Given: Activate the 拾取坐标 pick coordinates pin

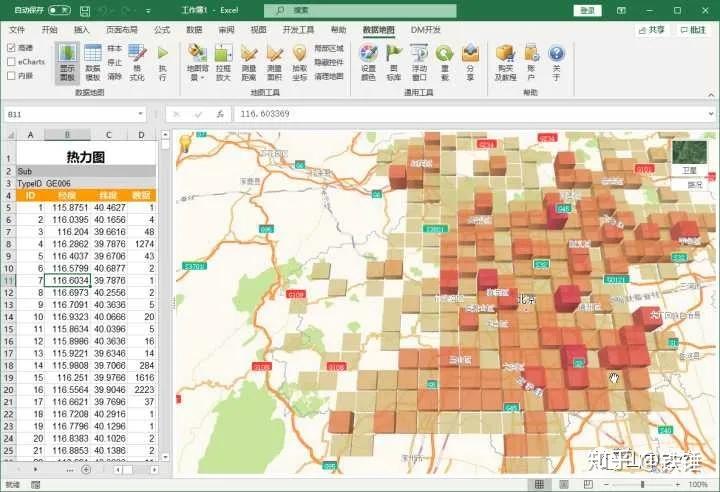Looking at the screenshot, I should click(x=299, y=63).
